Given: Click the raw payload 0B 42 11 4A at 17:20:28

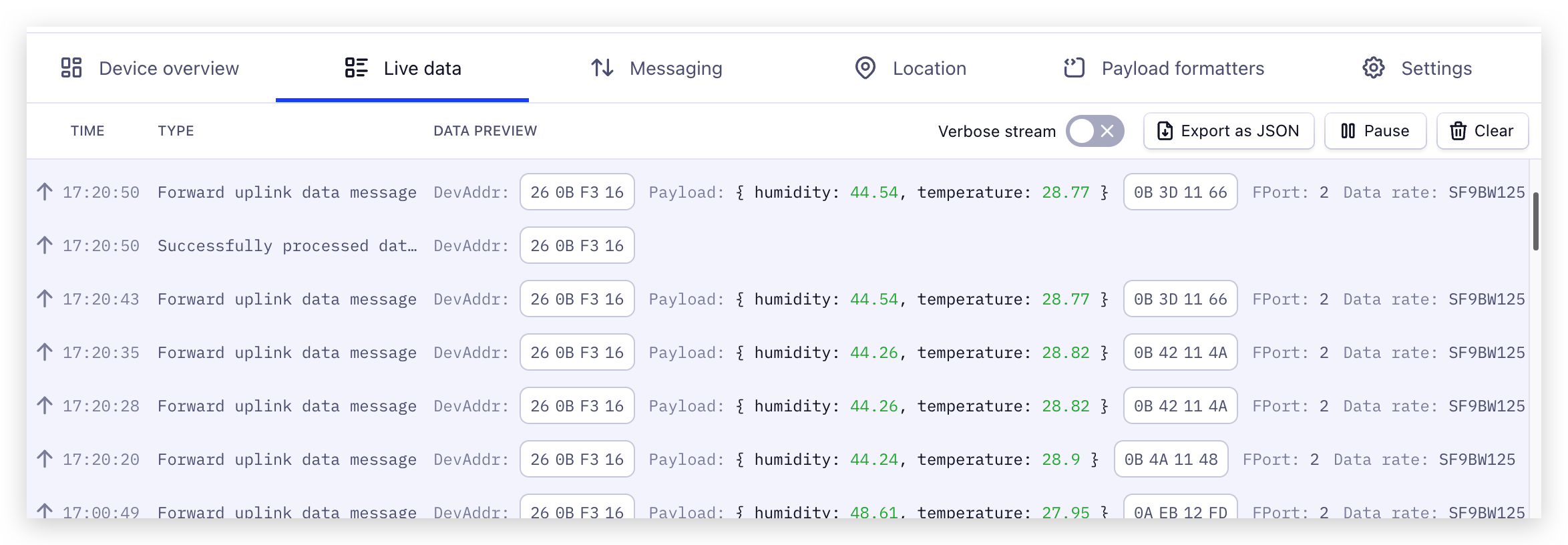Looking at the screenshot, I should [x=1180, y=405].
